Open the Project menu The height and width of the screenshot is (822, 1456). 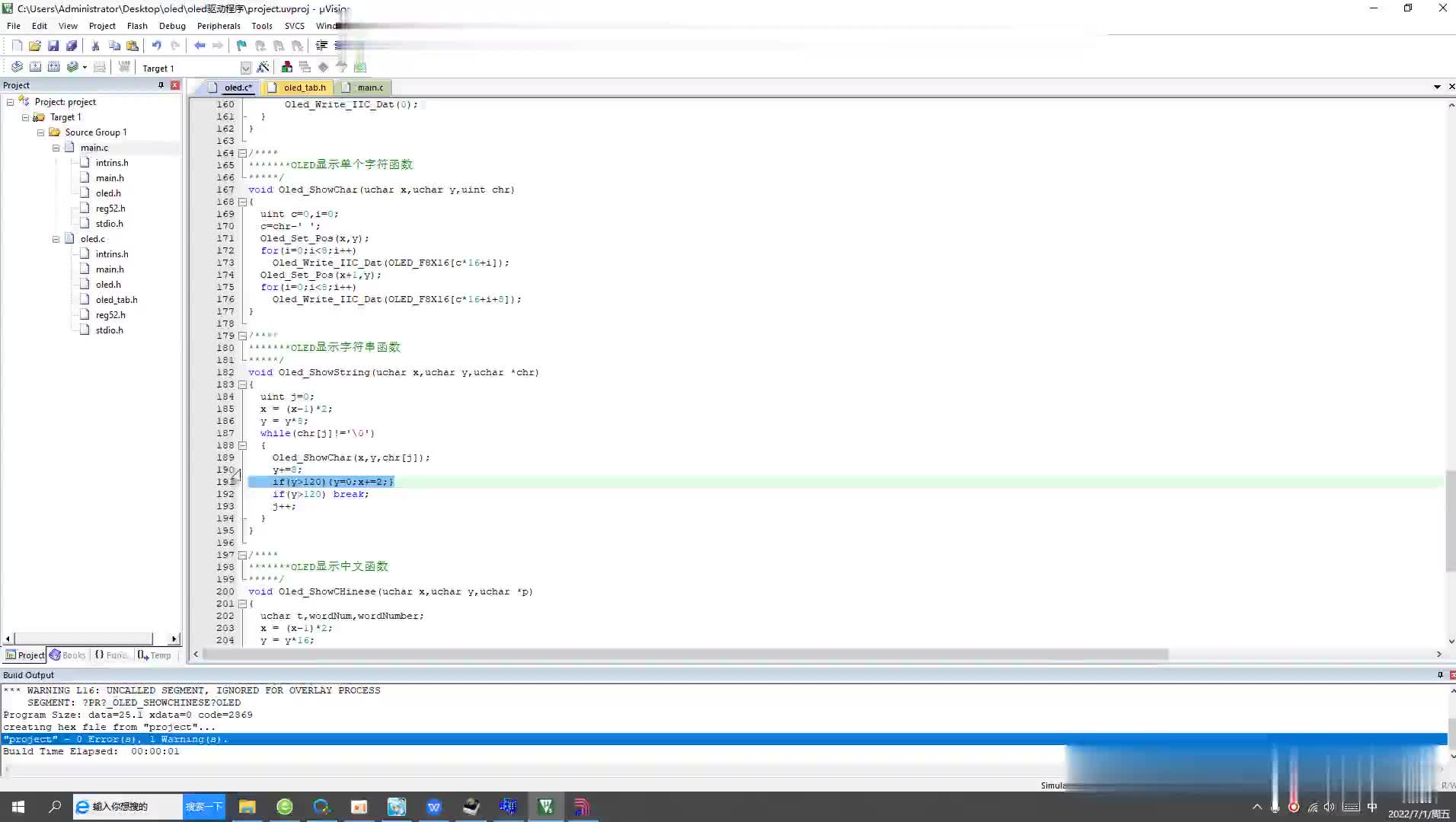coord(102,26)
